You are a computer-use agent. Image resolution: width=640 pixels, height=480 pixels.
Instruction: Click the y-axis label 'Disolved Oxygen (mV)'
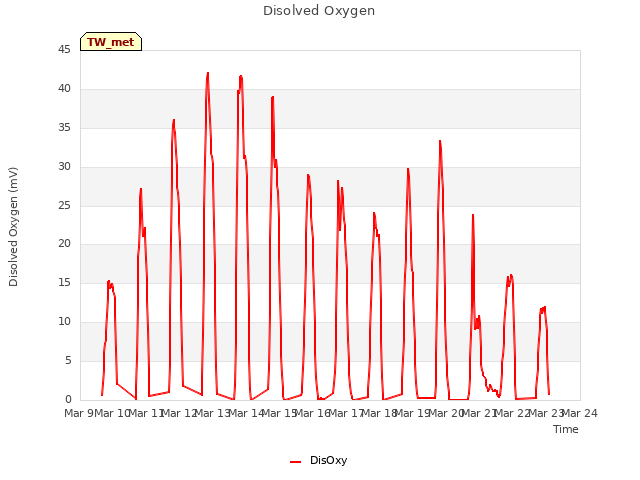coord(13,227)
